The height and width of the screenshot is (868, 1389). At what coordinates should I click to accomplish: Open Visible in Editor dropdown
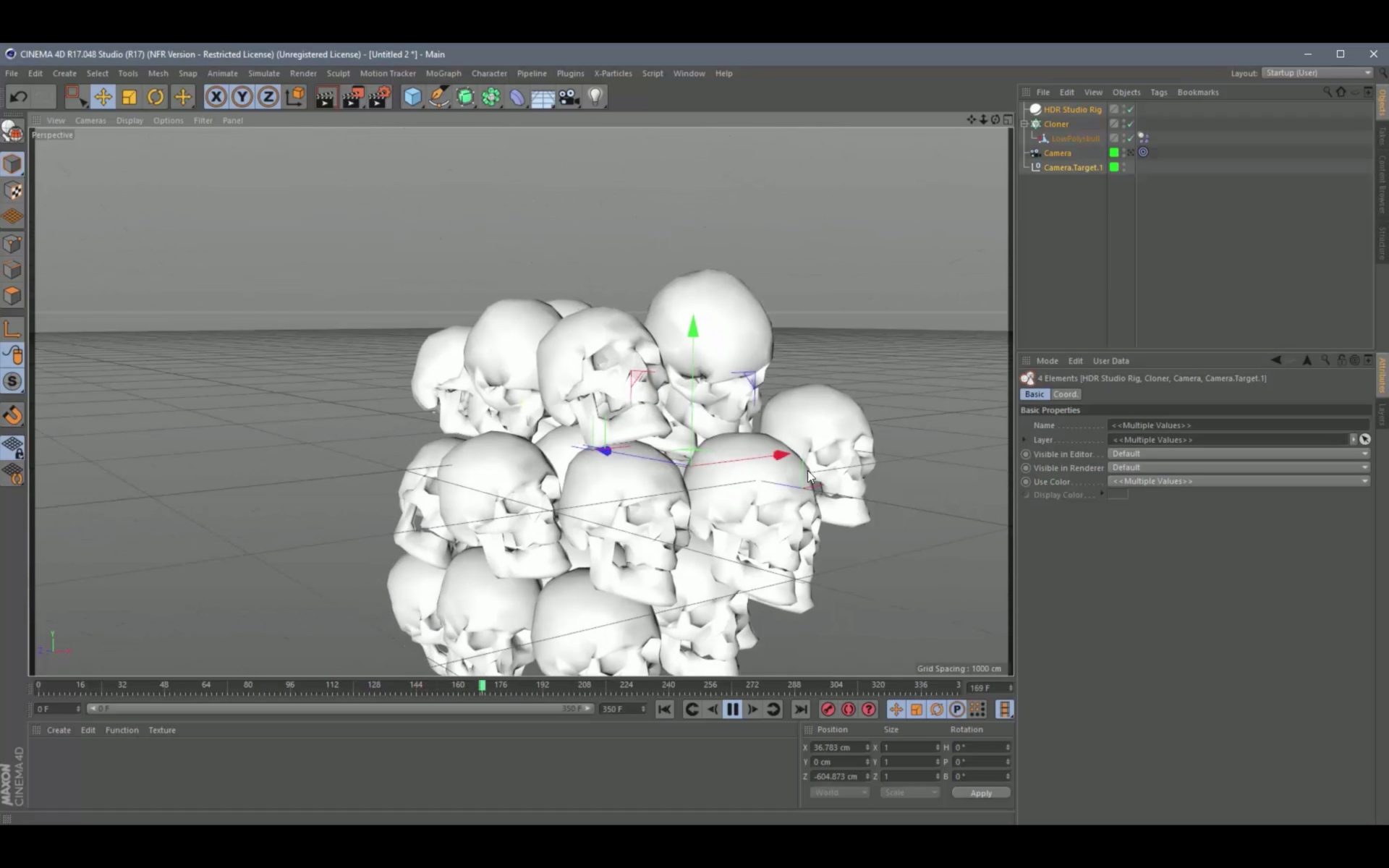(x=1239, y=454)
